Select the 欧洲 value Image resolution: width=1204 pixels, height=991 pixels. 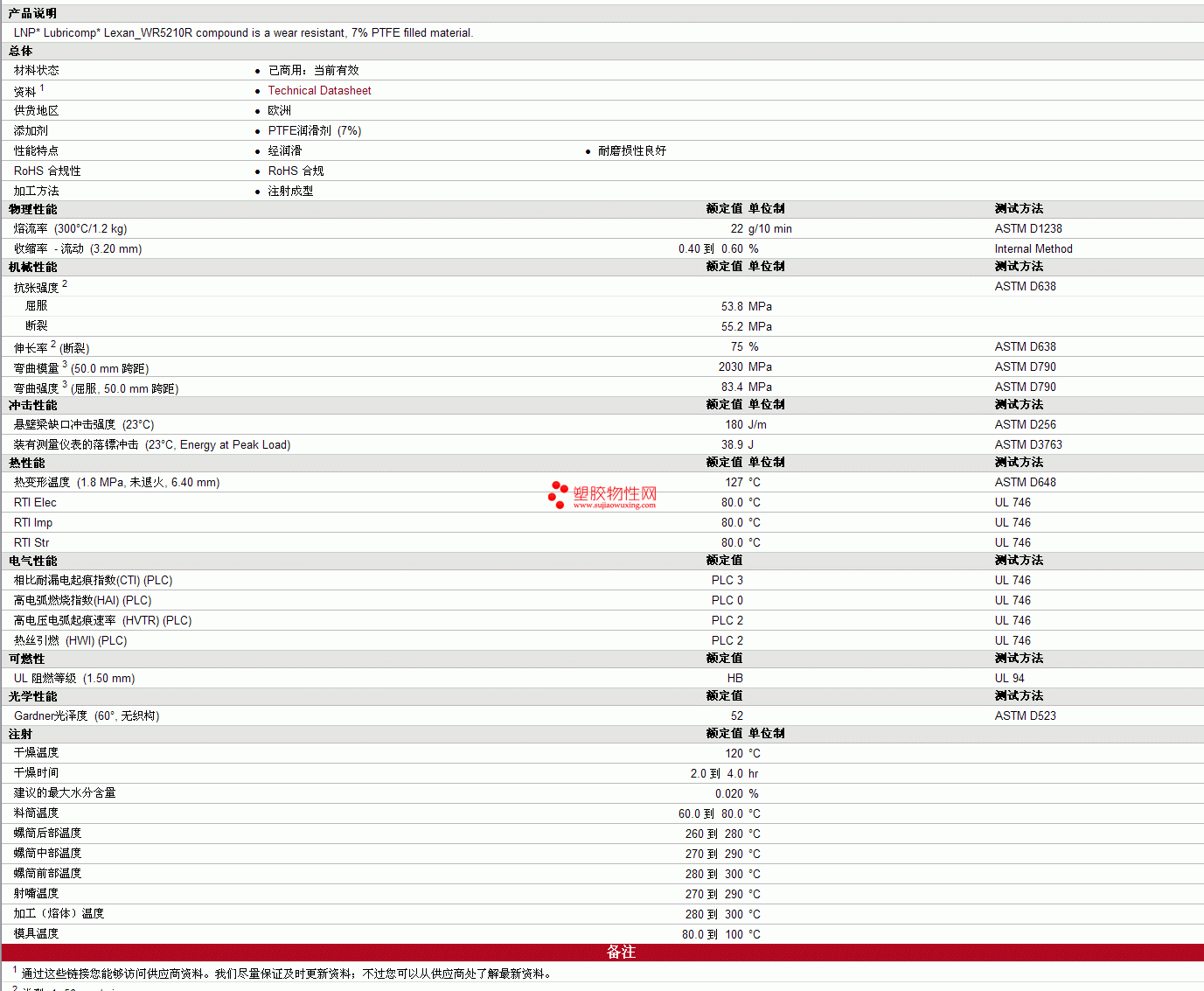point(280,110)
